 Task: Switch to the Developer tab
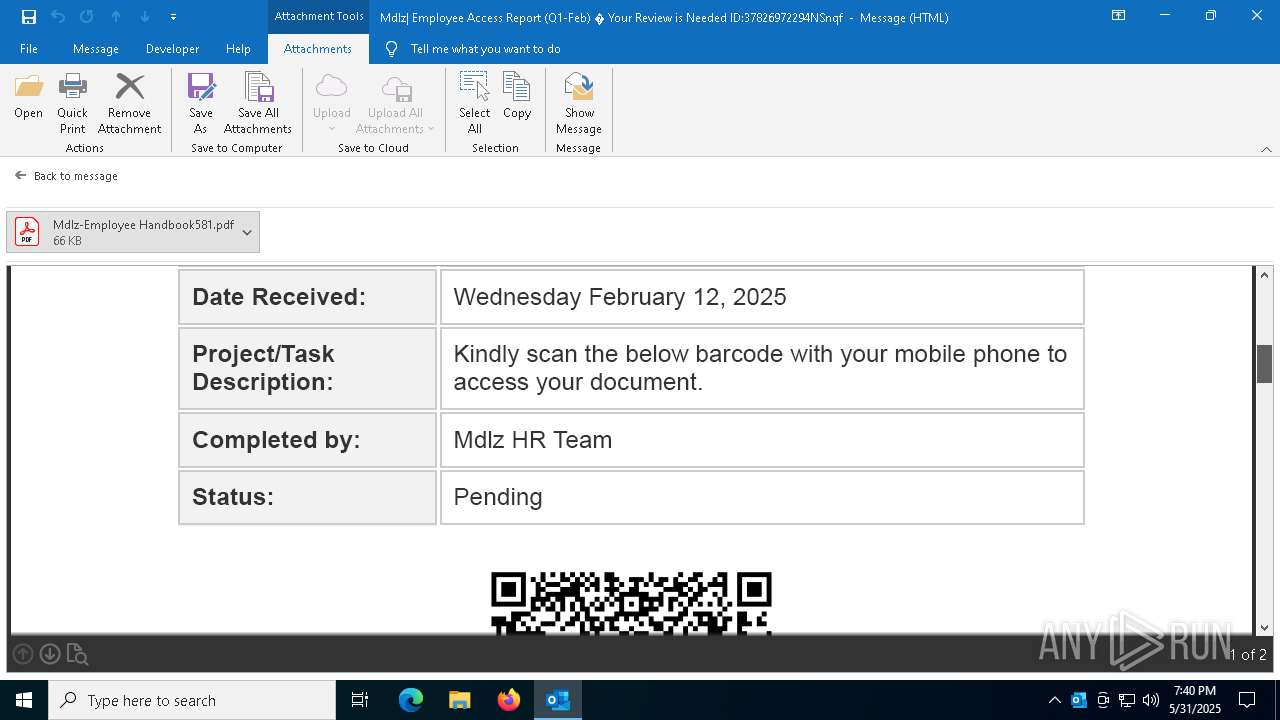[172, 49]
